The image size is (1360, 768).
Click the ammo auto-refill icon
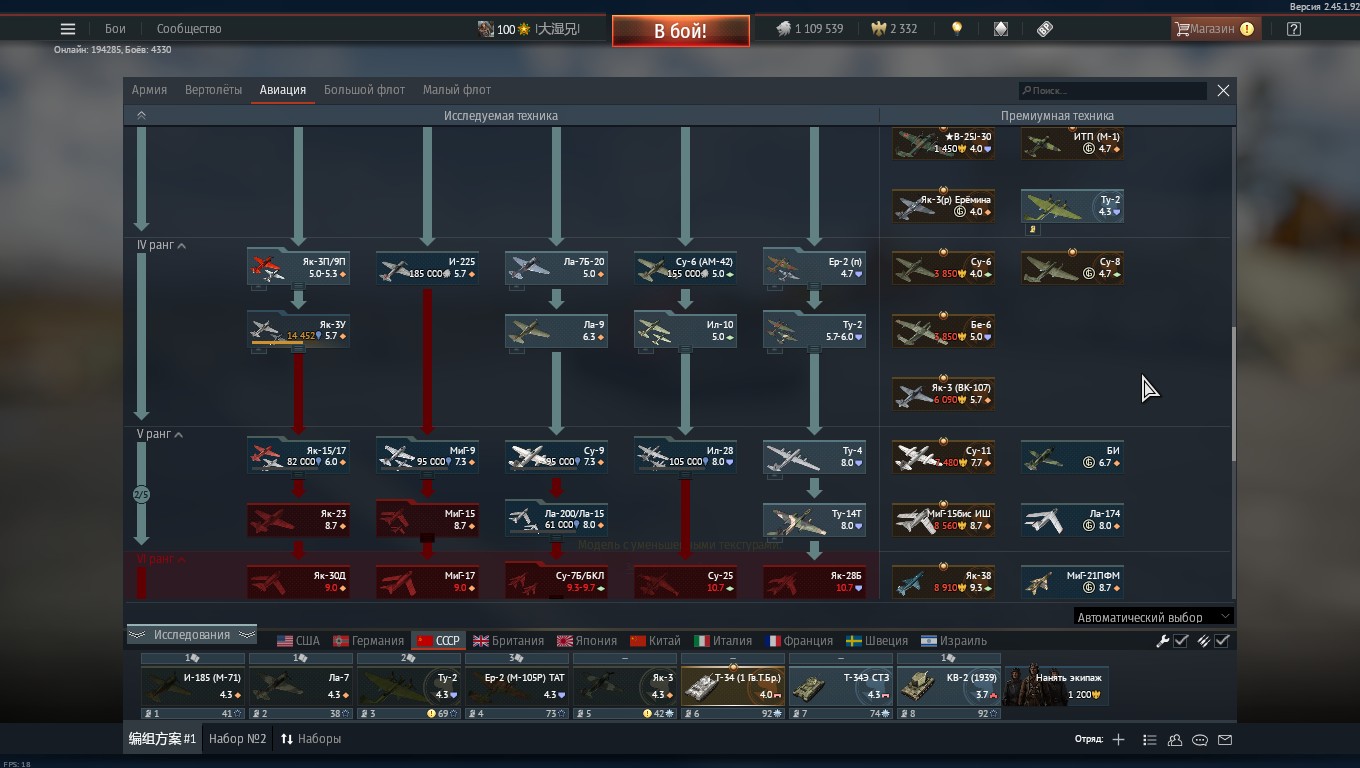(1204, 641)
